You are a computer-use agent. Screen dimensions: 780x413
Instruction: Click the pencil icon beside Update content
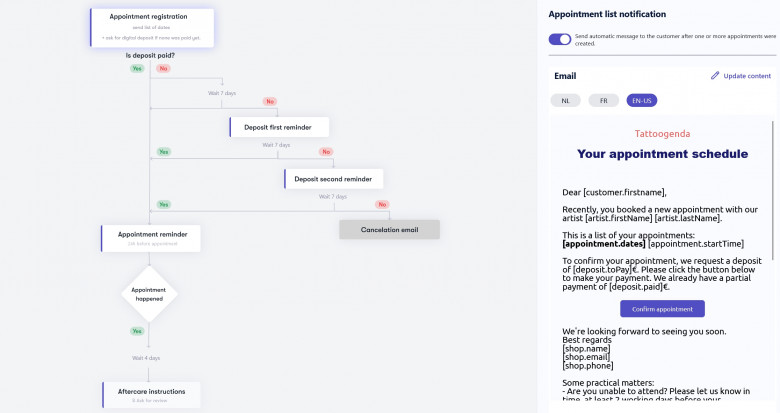(x=715, y=76)
